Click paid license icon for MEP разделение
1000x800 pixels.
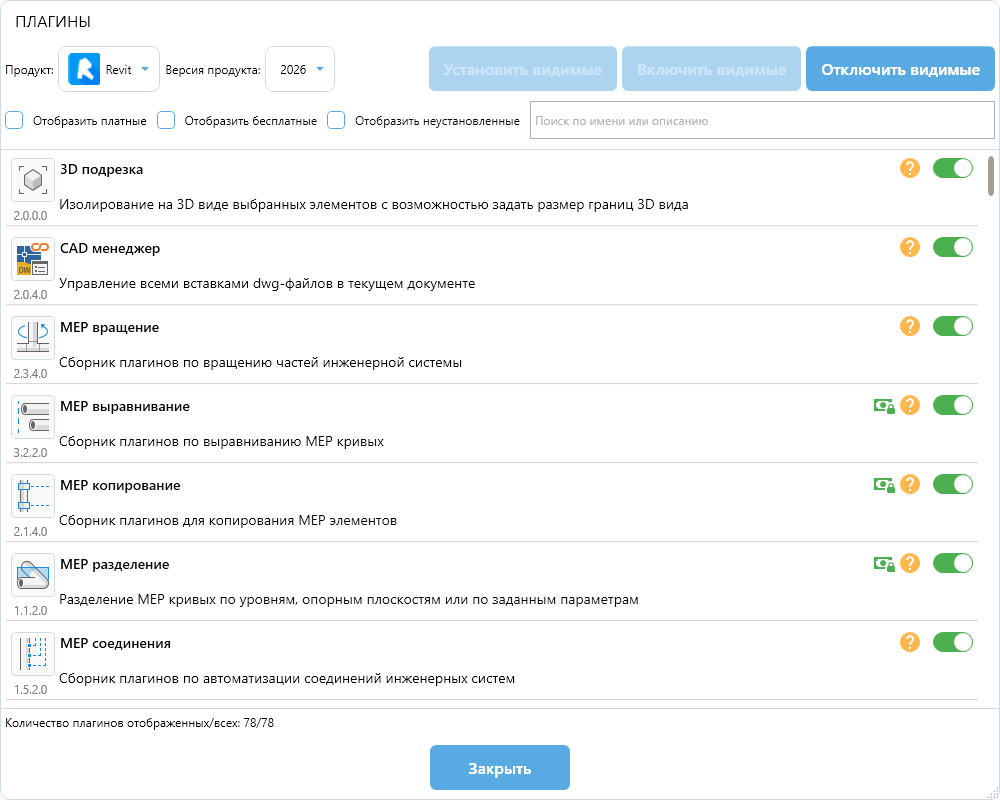pyautogui.click(x=883, y=563)
